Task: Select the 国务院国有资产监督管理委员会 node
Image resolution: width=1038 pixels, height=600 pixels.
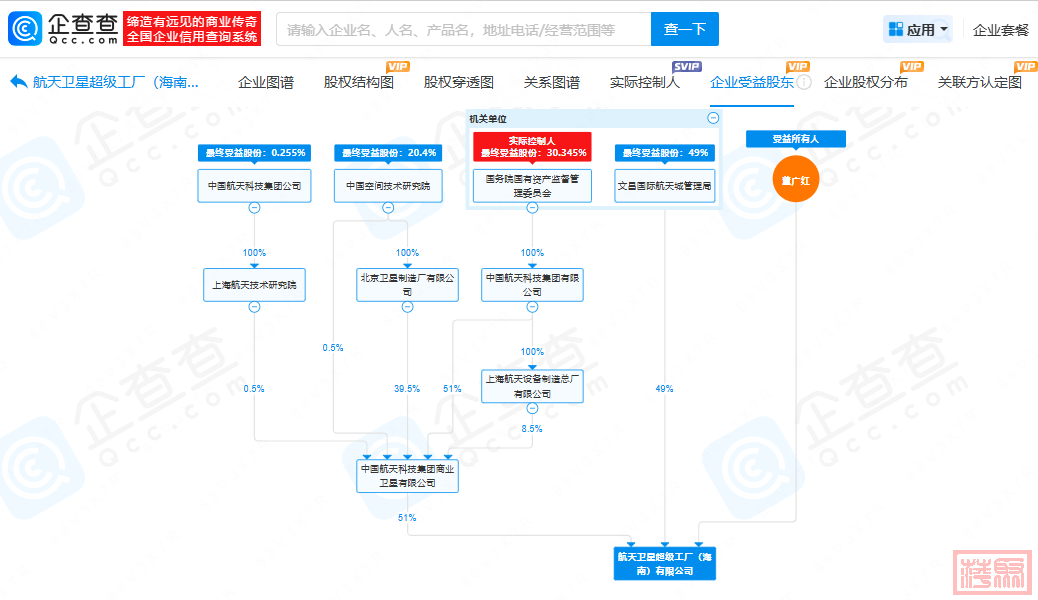Action: click(x=532, y=185)
